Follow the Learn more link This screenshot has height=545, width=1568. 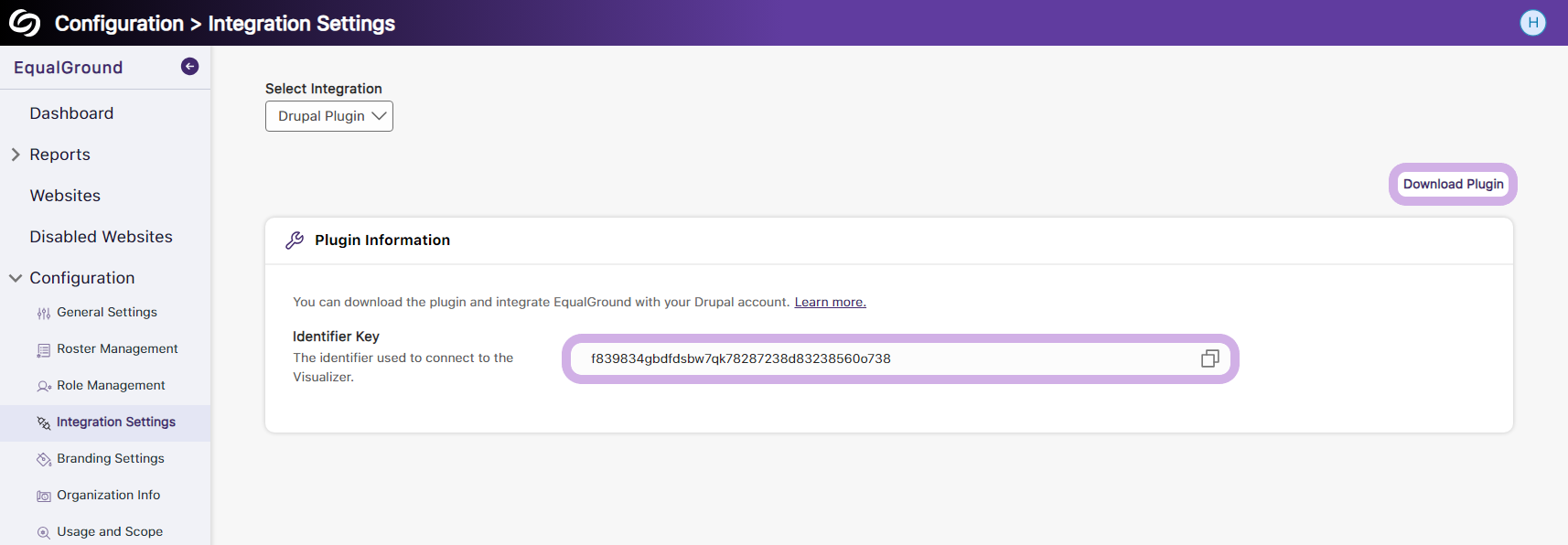tap(830, 303)
